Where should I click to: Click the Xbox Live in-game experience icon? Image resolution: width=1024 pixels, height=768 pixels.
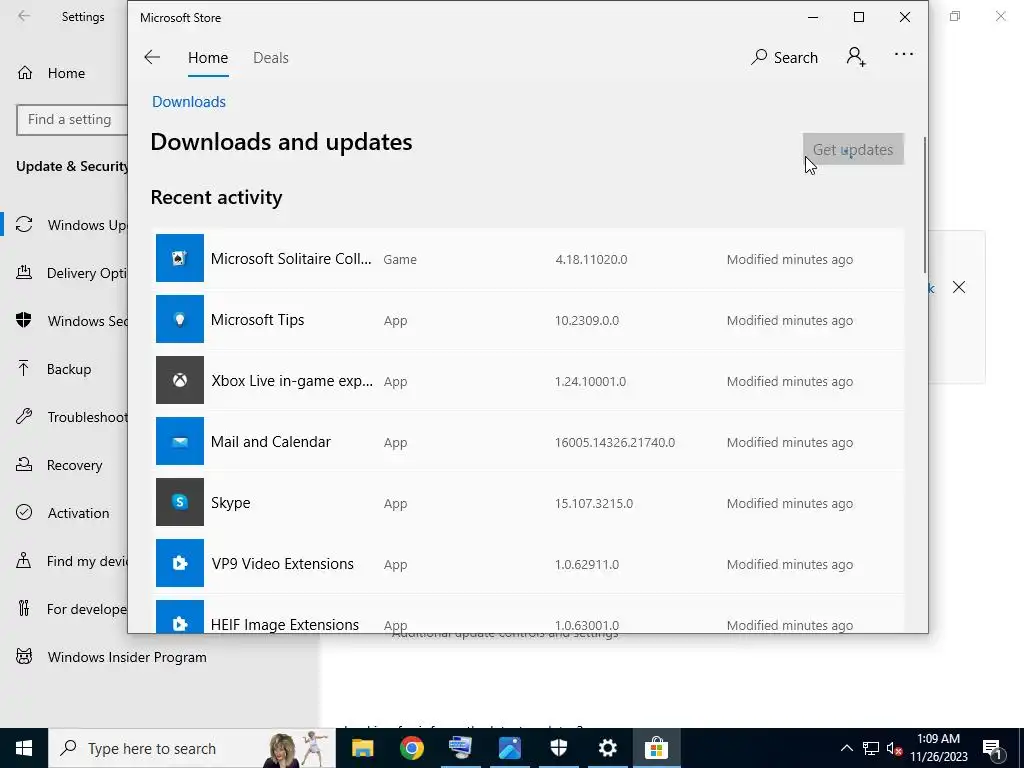tap(180, 380)
